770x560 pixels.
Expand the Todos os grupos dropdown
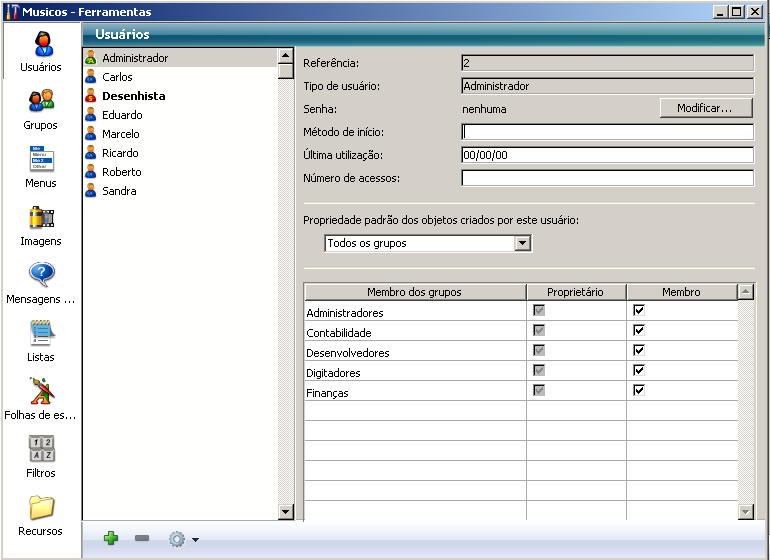click(522, 243)
